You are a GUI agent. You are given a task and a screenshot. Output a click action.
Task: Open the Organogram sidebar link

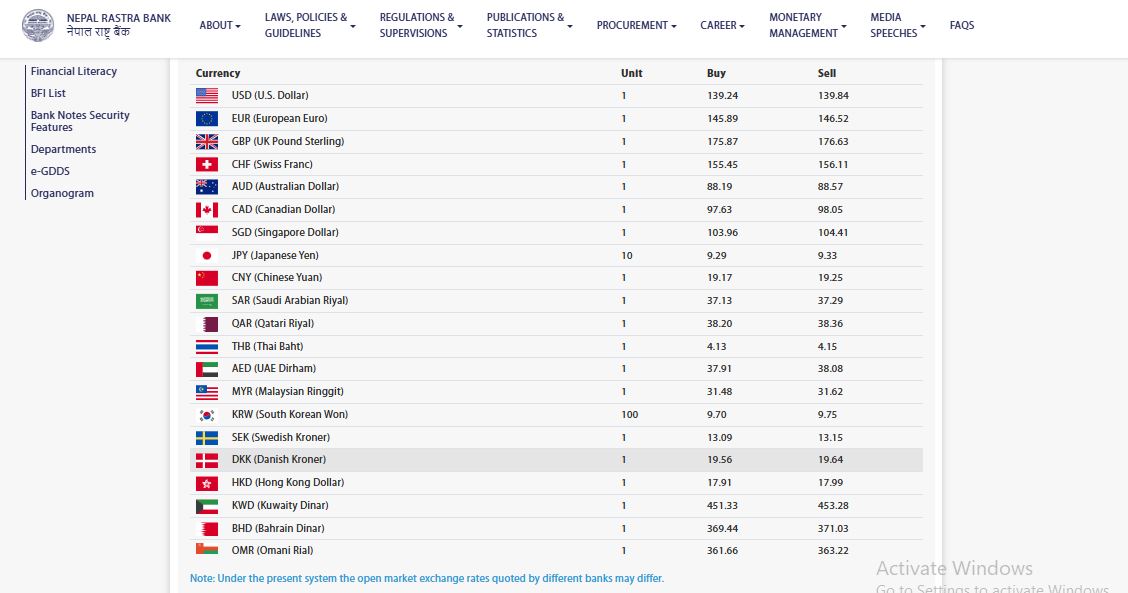[62, 193]
